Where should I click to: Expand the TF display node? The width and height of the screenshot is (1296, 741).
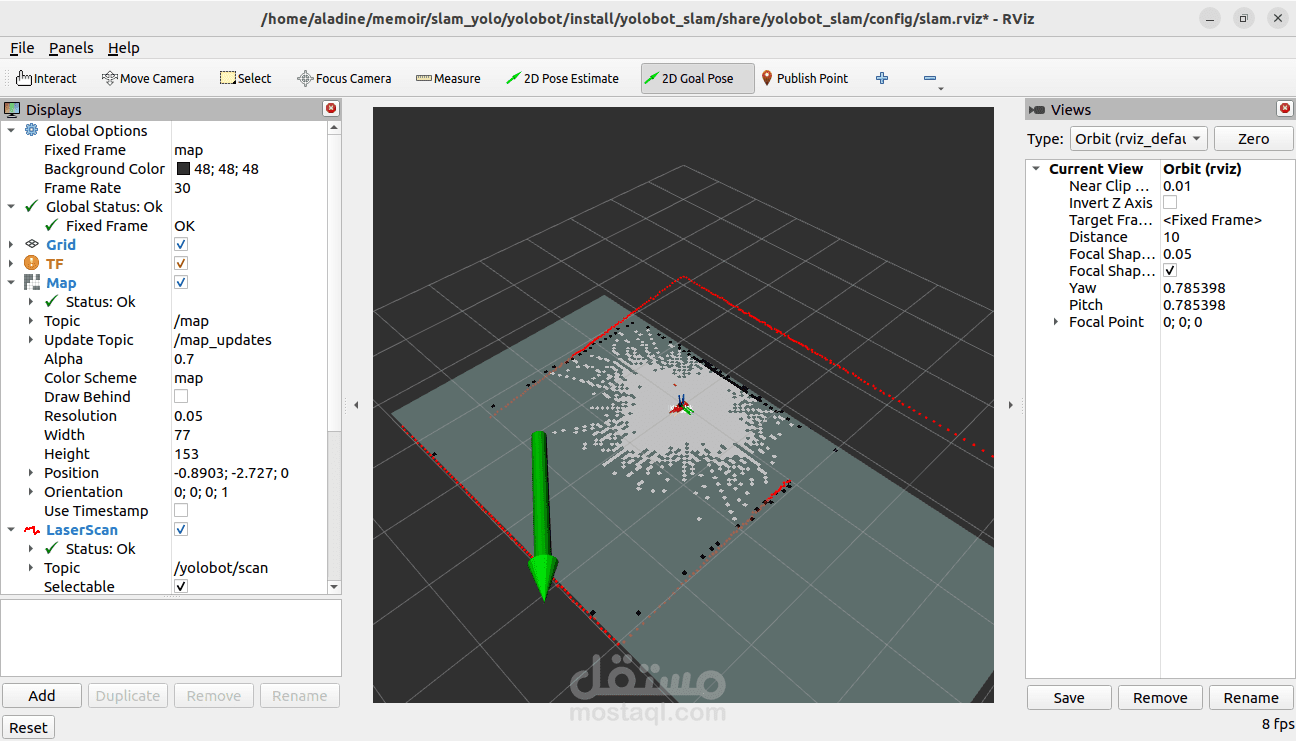pyautogui.click(x=11, y=263)
